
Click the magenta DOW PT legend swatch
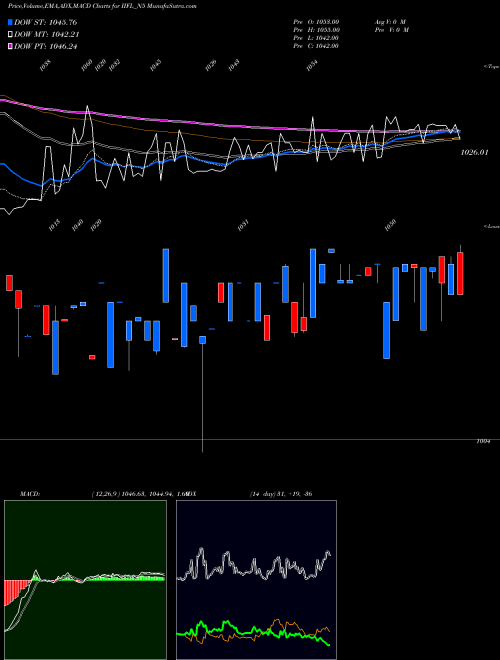tap(10, 46)
